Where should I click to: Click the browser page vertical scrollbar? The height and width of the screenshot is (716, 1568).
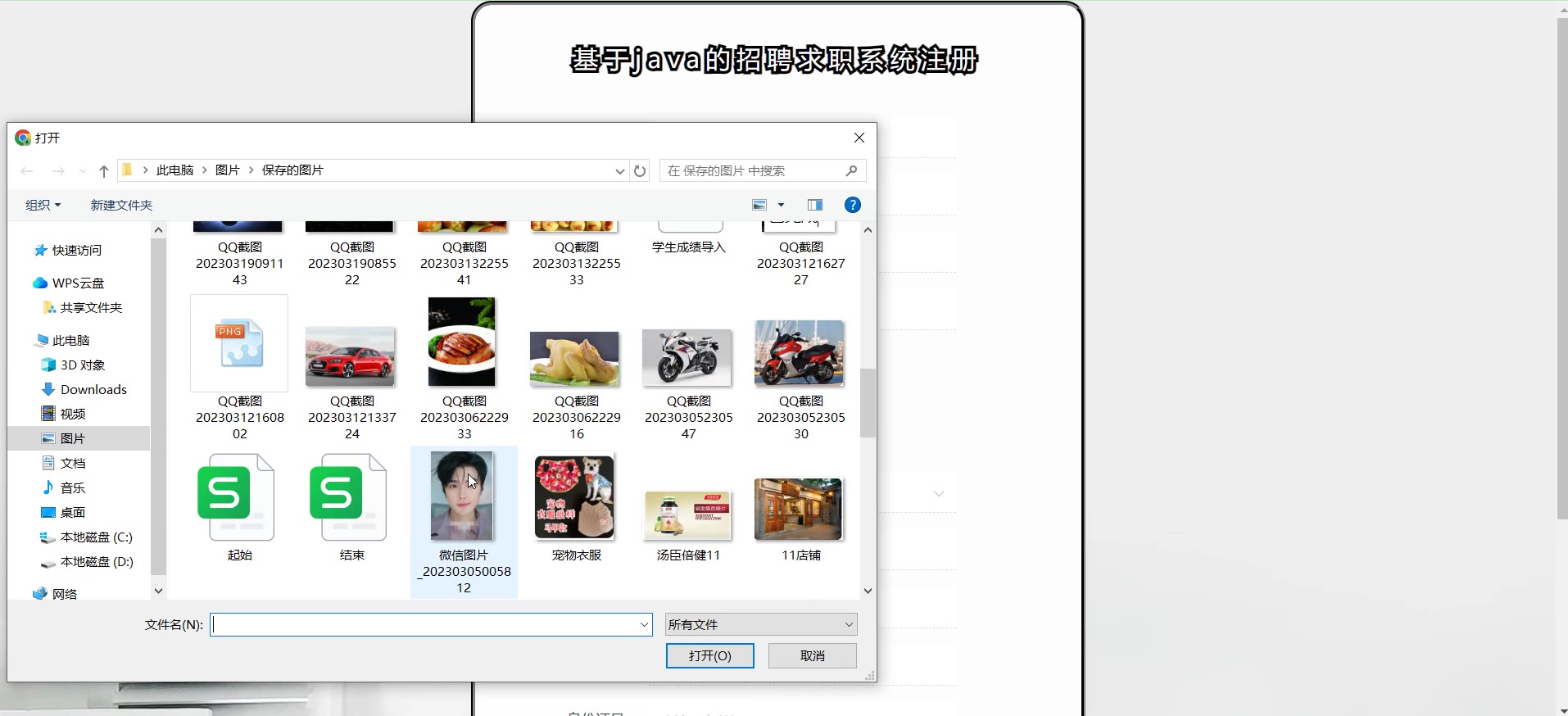tap(1561, 268)
